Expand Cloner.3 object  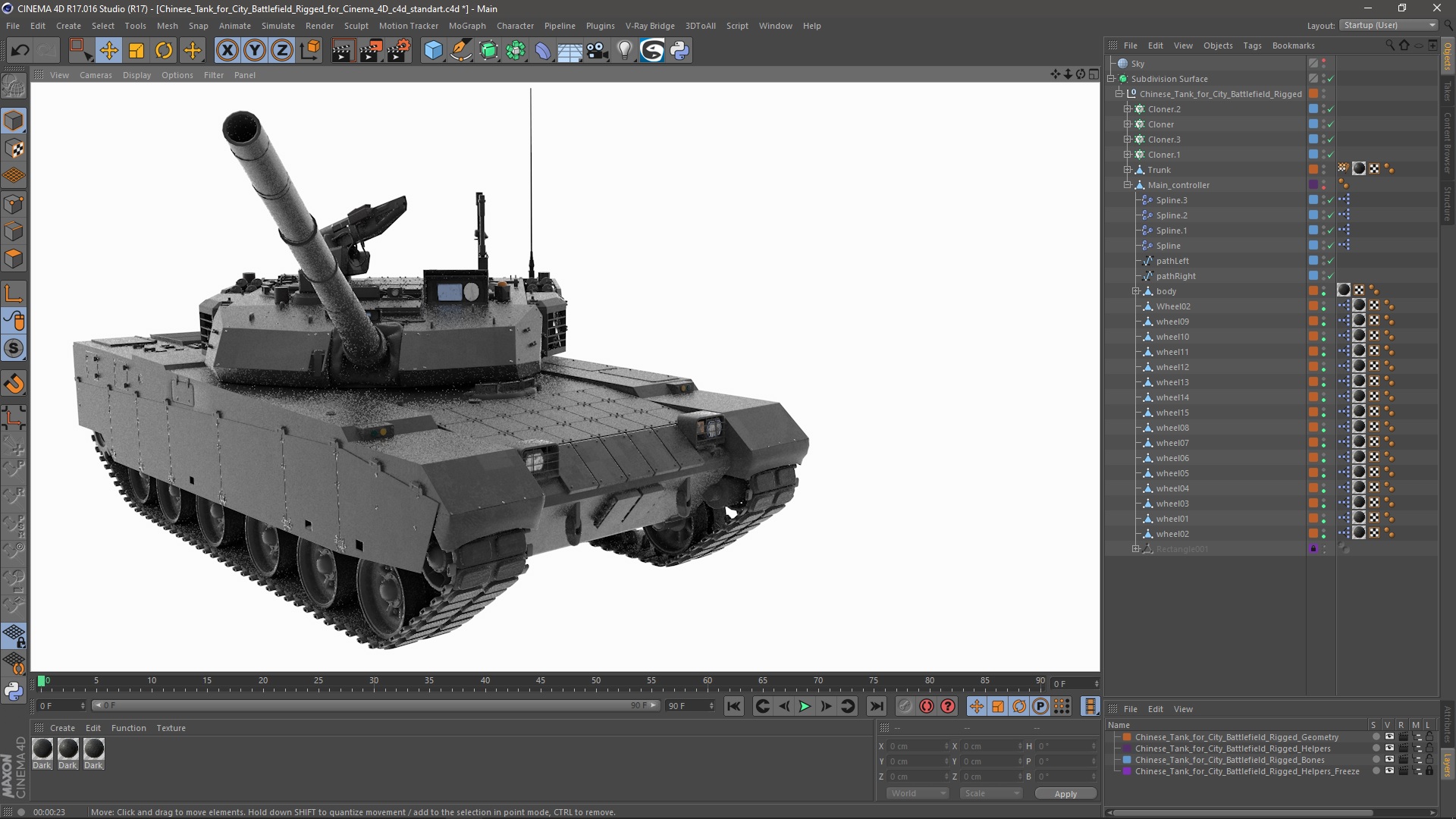click(1128, 140)
